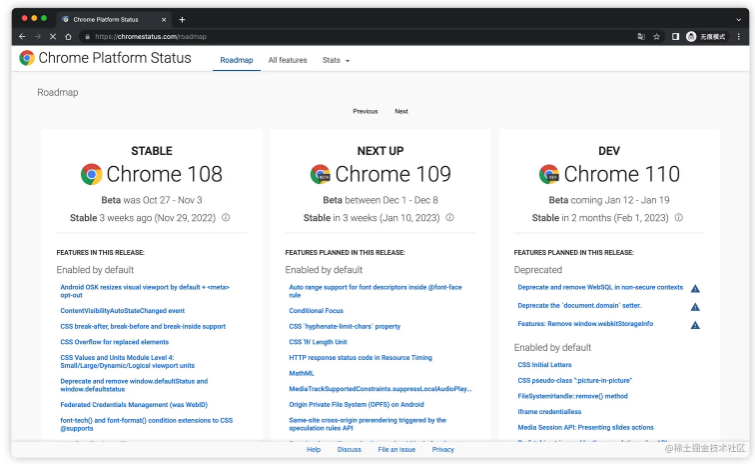Screen dimensions: 755x464
Task: Bookmark this page with the star icon
Action: click(x=656, y=37)
